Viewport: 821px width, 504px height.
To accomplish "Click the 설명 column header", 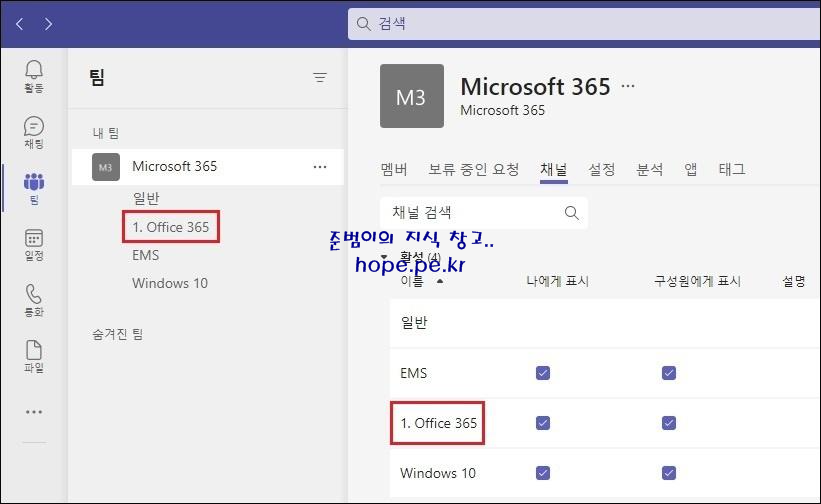I will [x=794, y=282].
